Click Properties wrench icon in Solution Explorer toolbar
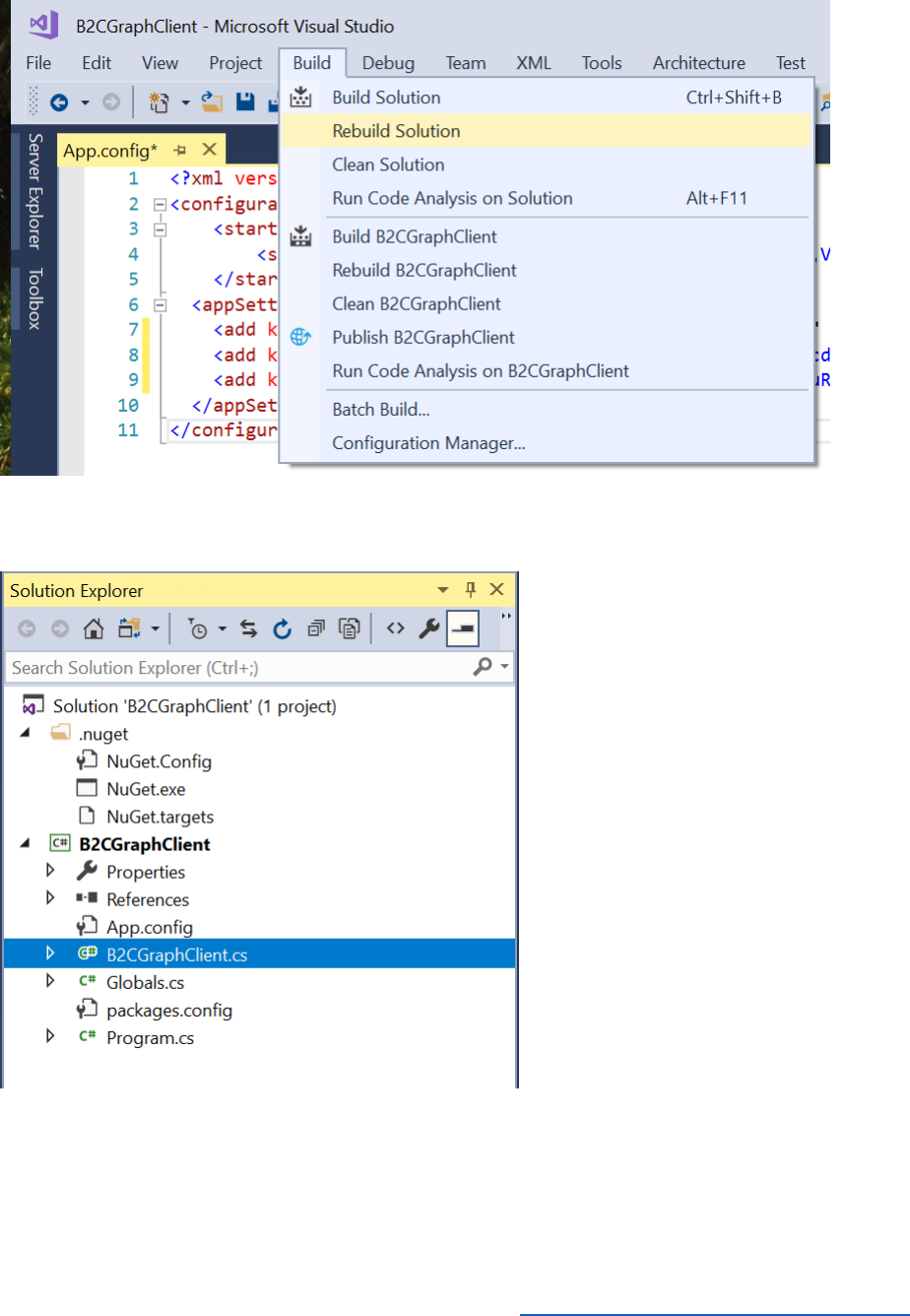The image size is (910, 1316). tap(428, 628)
